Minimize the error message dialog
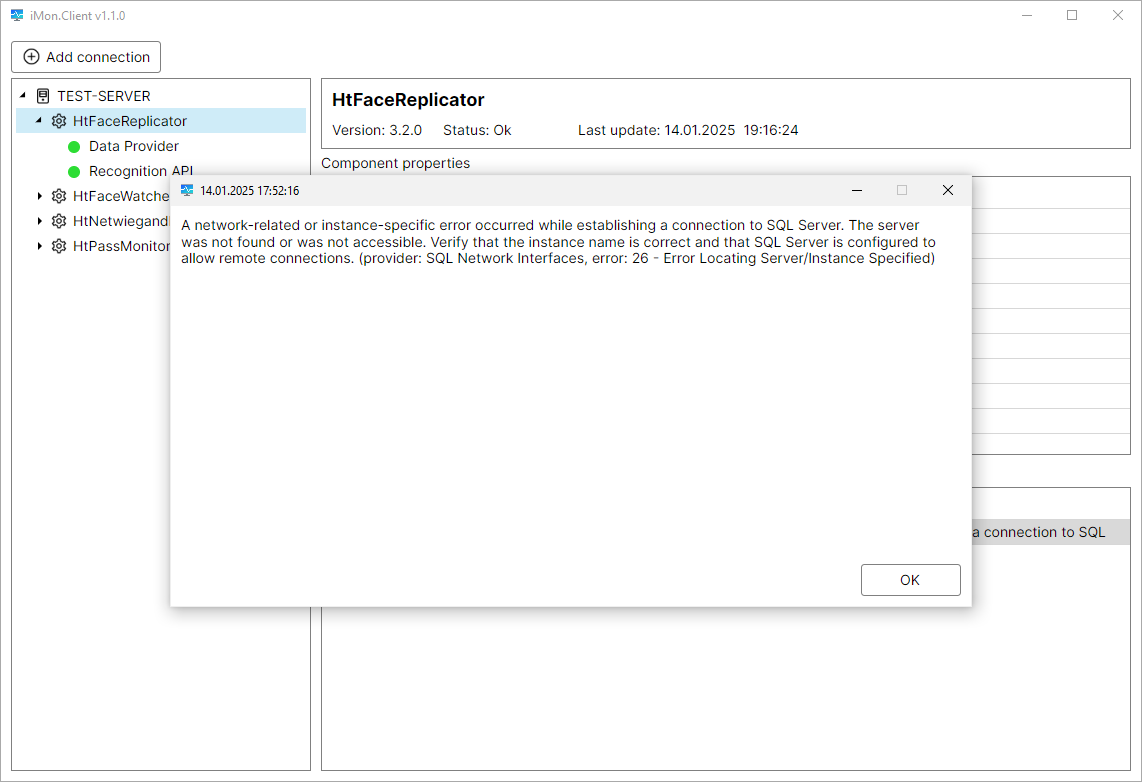Image resolution: width=1142 pixels, height=782 pixels. point(857,190)
